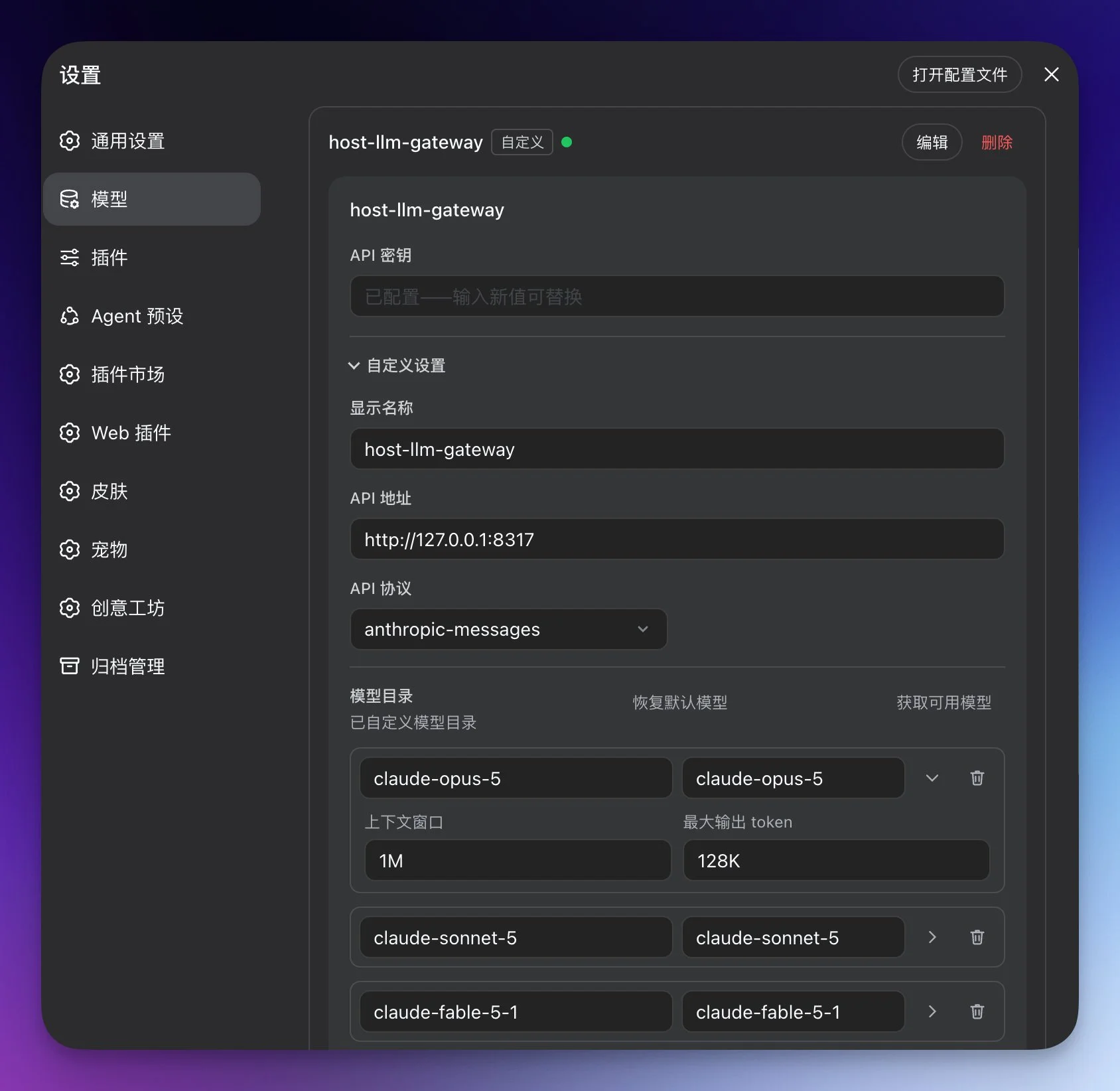Click the right claude-fable-5-1 display name field

click(793, 1011)
